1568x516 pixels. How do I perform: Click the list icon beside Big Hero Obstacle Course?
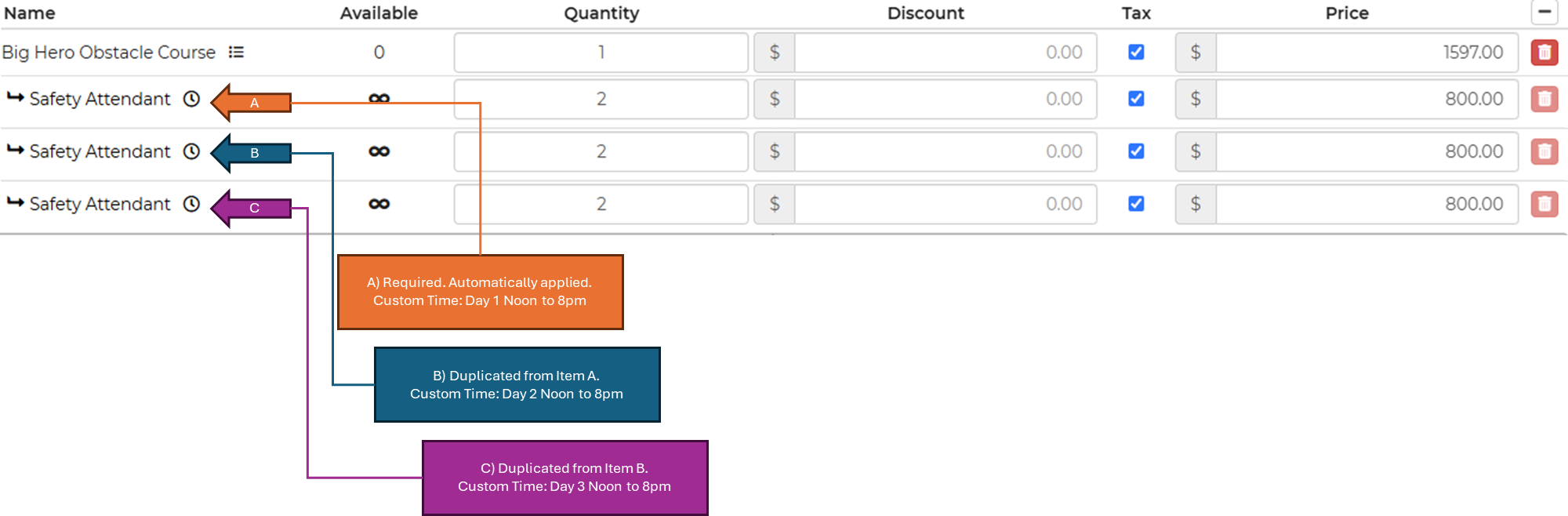tap(236, 53)
